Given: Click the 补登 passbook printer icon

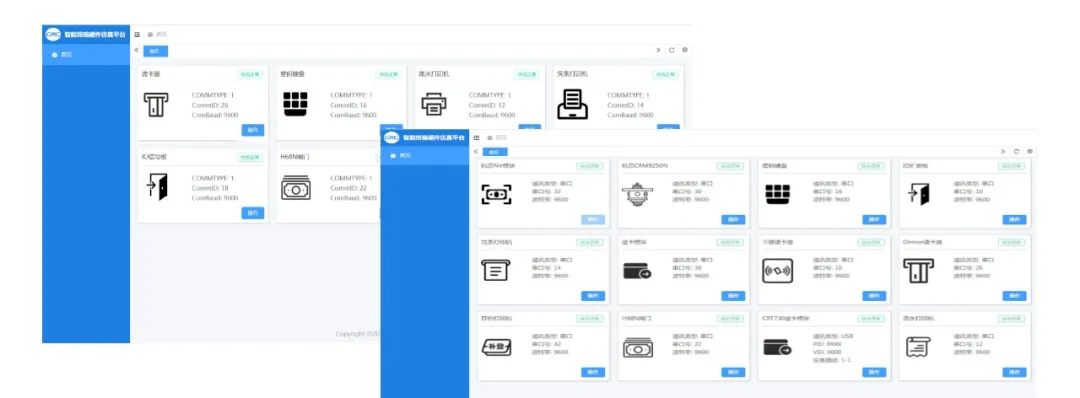Looking at the screenshot, I should (x=496, y=348).
